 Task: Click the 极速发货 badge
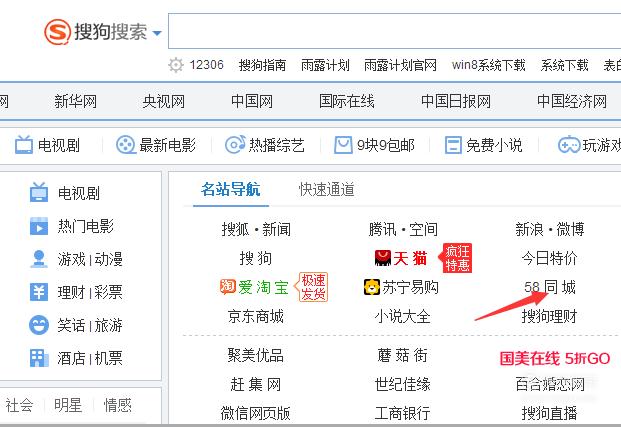tap(312, 287)
